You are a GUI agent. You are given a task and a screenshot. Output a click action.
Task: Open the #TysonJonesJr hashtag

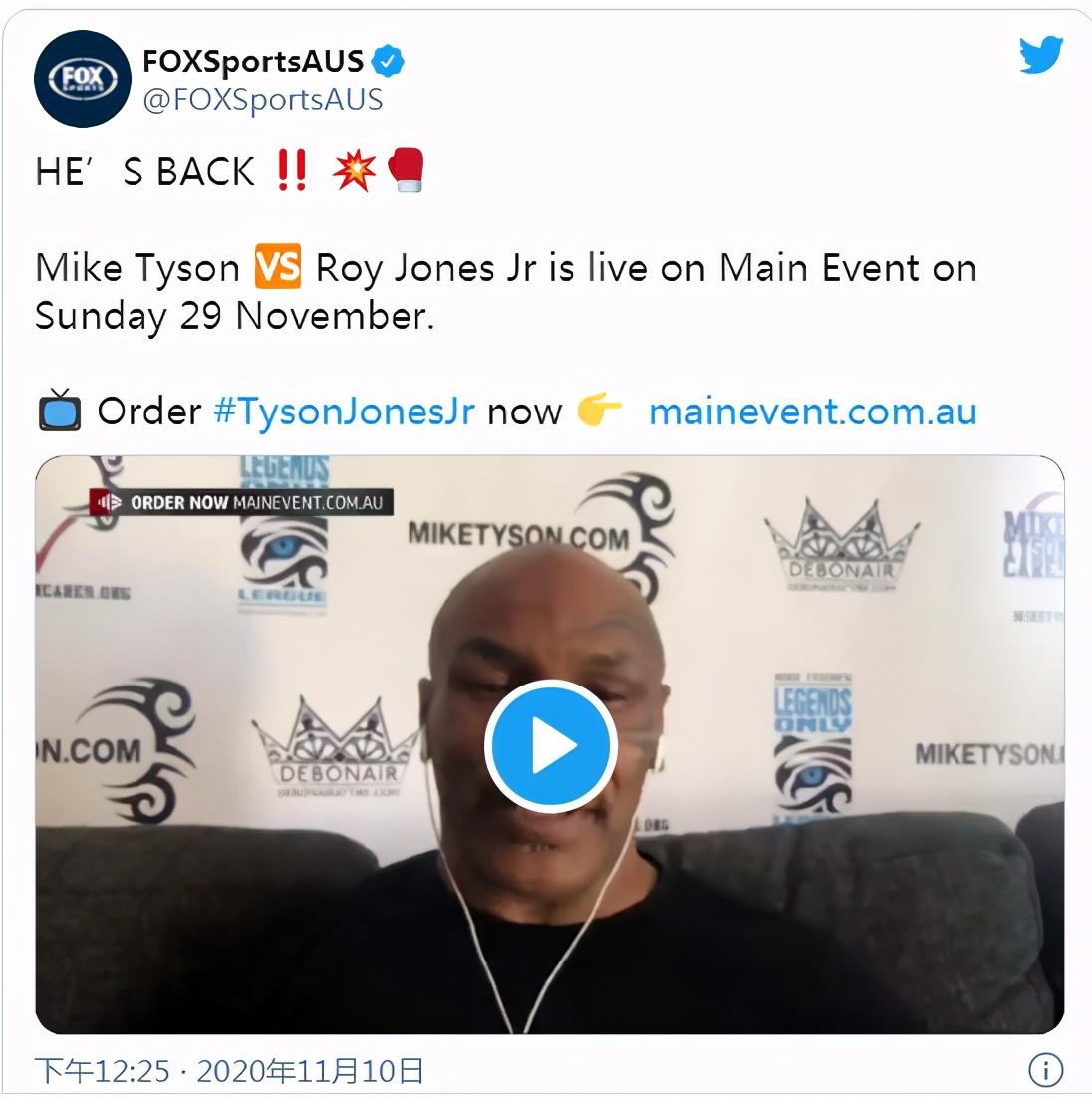coord(345,412)
